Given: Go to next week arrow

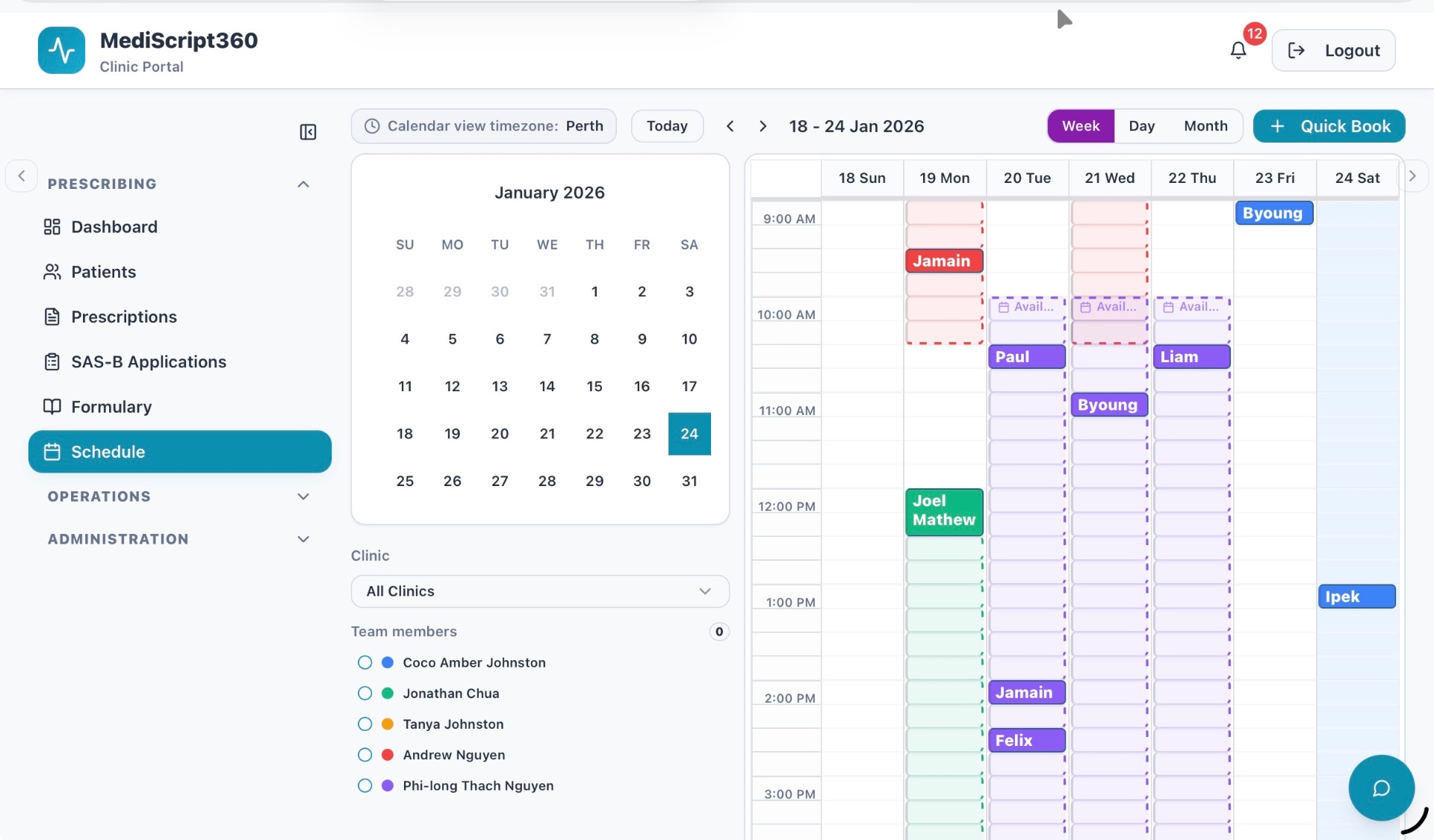Looking at the screenshot, I should tap(763, 126).
